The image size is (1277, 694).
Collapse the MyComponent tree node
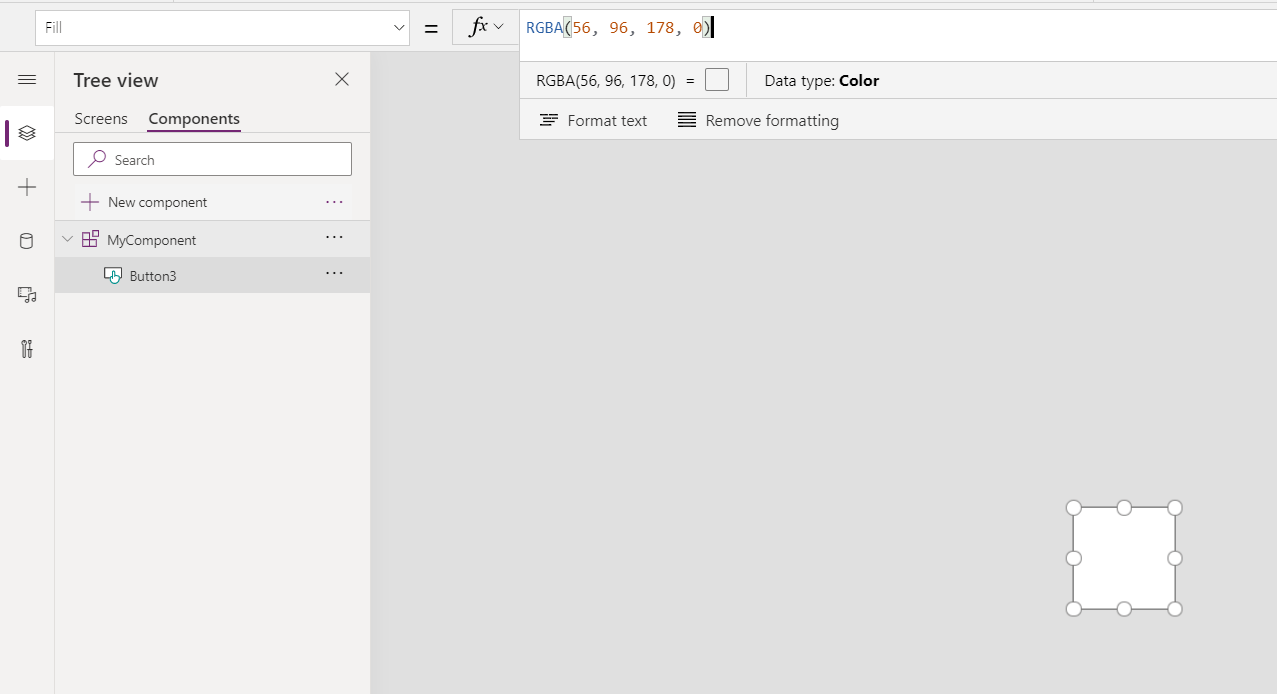click(68, 239)
